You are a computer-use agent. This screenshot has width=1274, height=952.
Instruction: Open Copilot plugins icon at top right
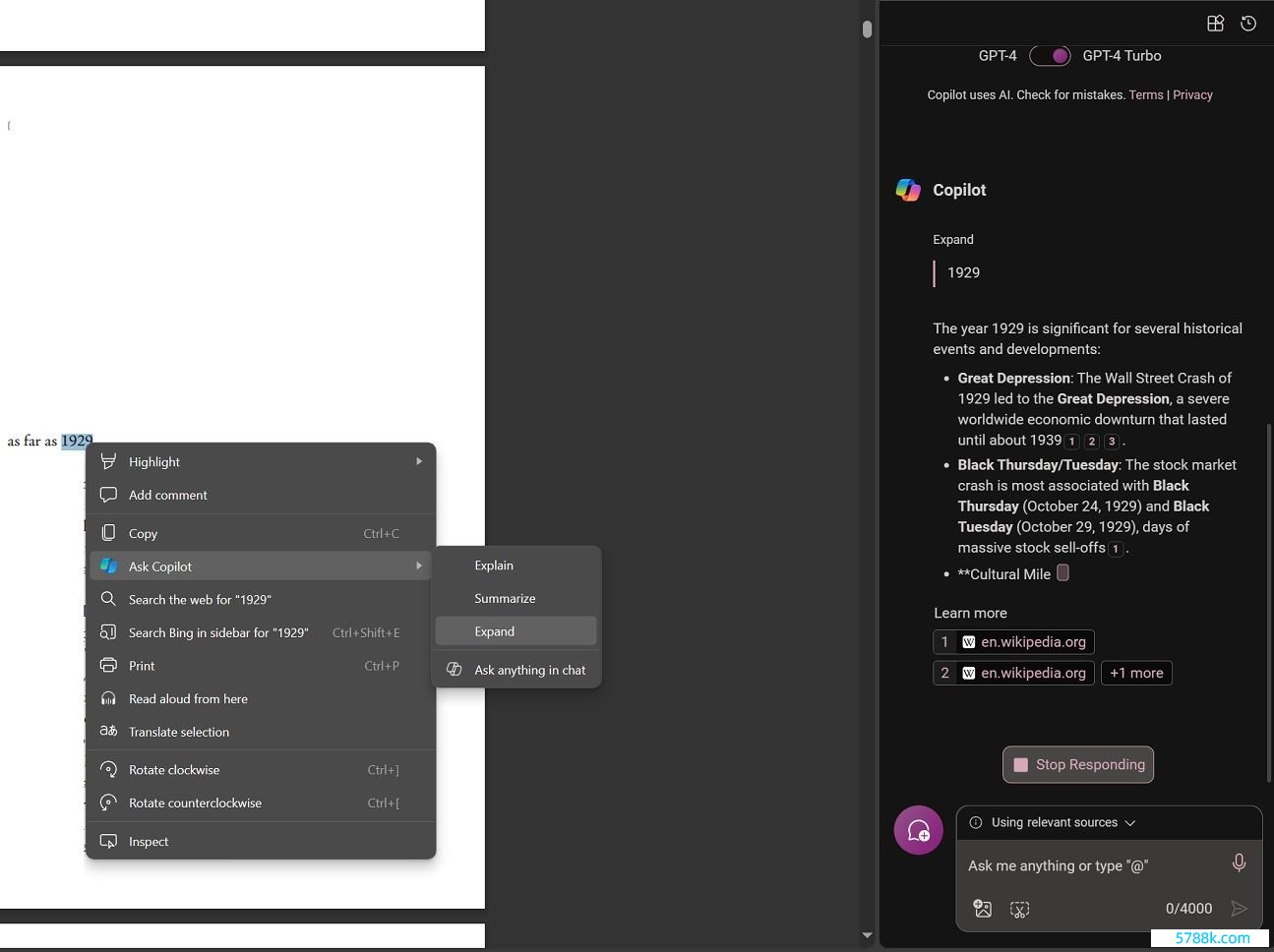click(1216, 24)
